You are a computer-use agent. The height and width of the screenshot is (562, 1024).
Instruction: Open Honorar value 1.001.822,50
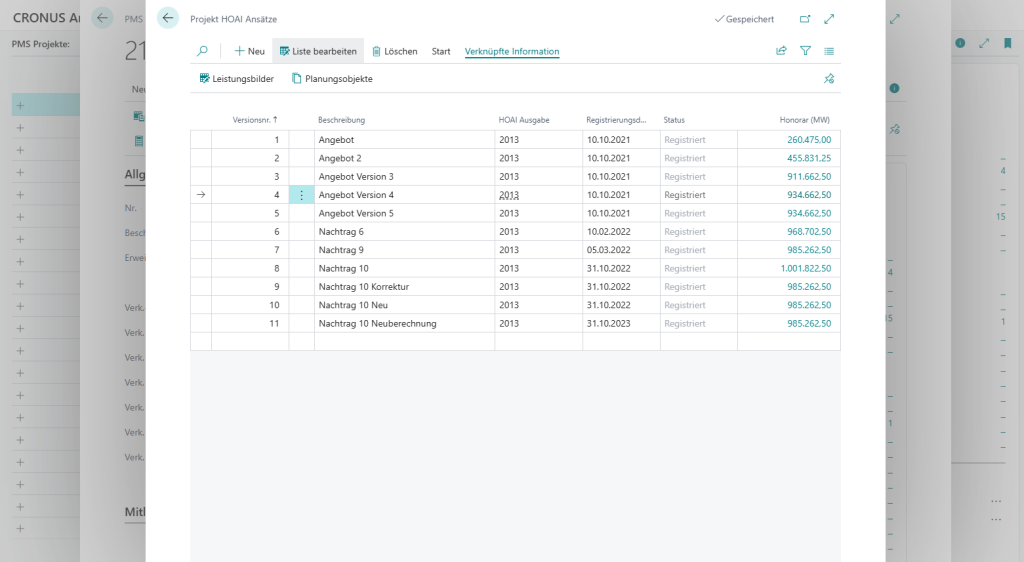(x=806, y=268)
